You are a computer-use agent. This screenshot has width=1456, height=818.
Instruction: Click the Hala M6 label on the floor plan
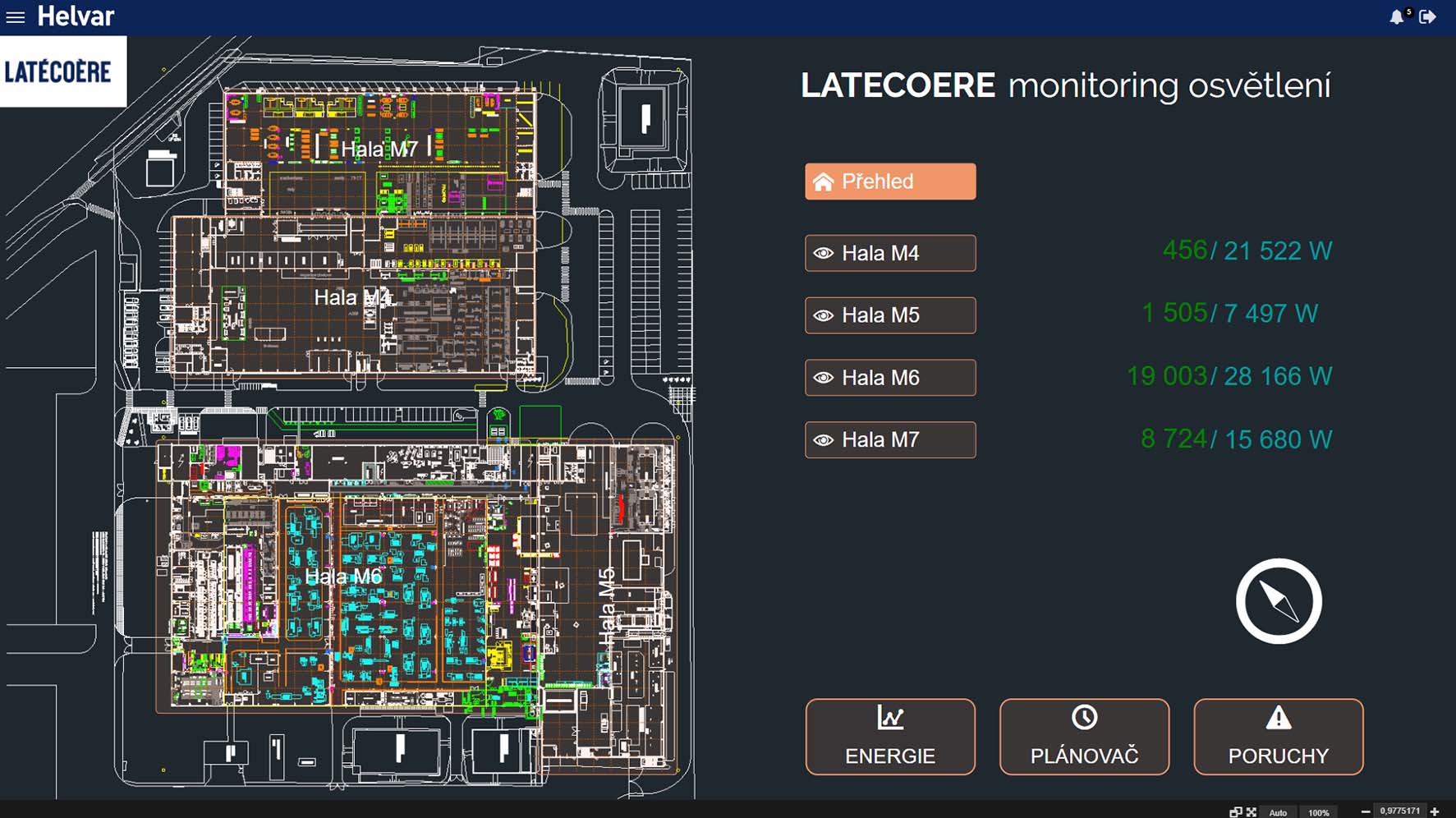coord(343,577)
